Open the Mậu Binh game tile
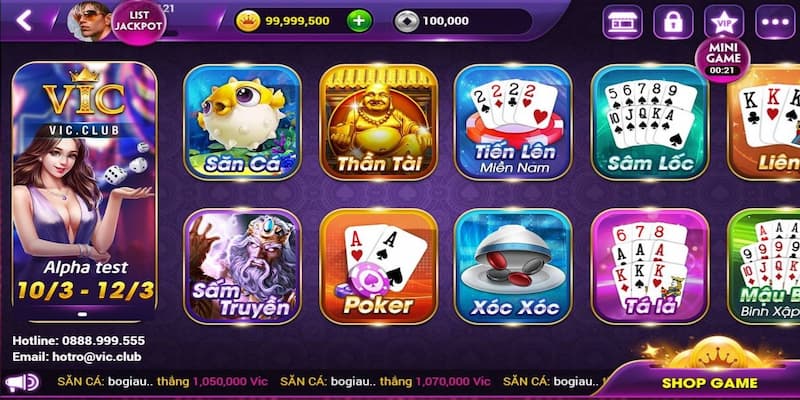The height and width of the screenshot is (400, 800). click(764, 266)
